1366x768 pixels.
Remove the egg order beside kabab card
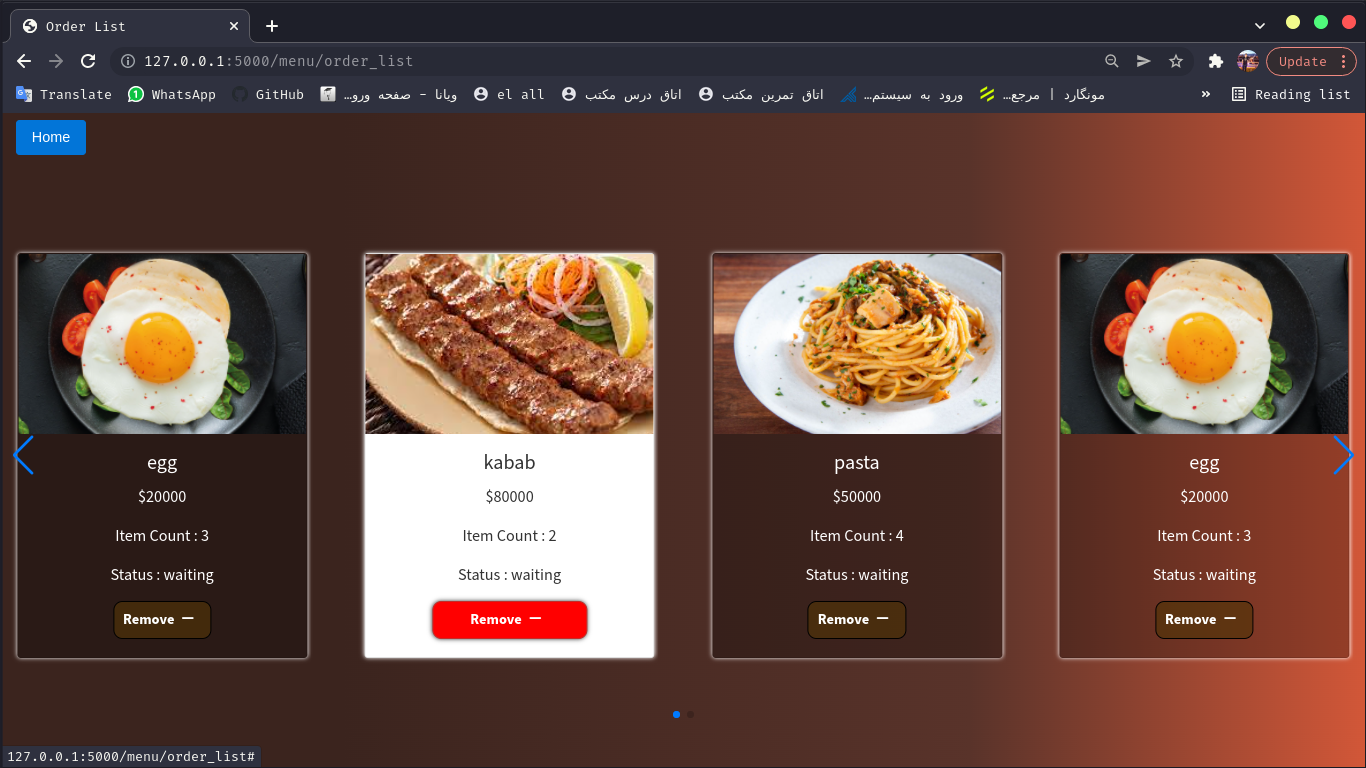coord(162,619)
